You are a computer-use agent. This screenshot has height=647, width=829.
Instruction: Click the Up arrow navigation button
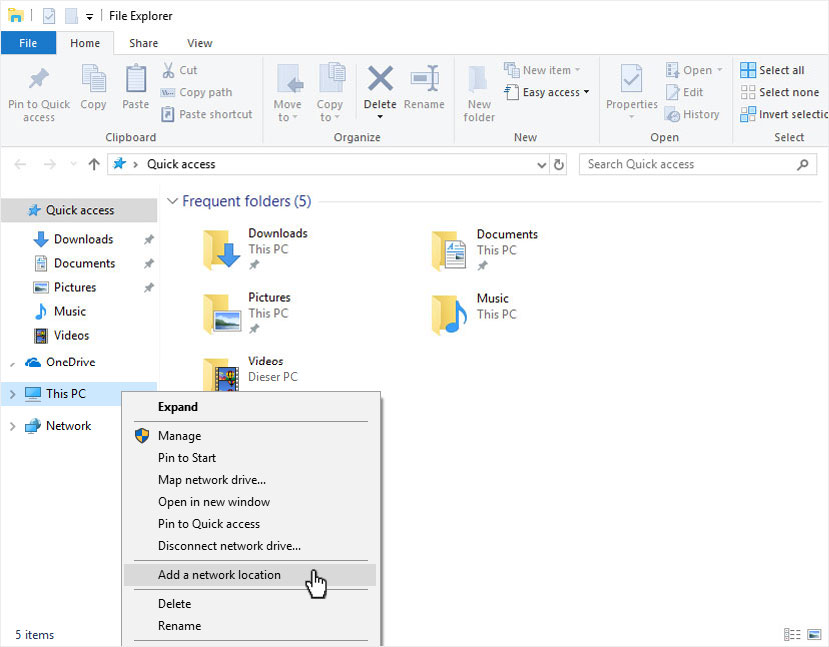coord(94,164)
